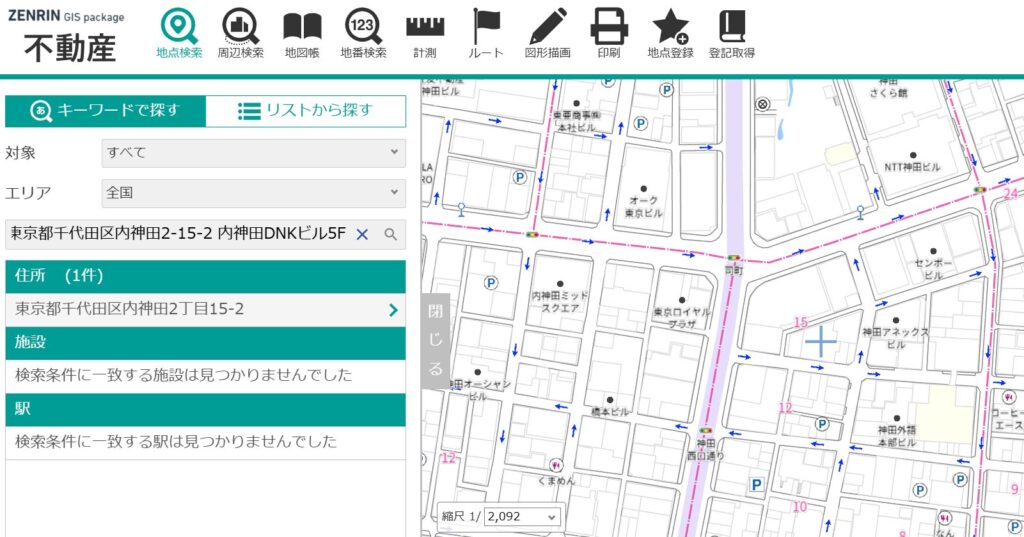Open the エリア dropdown showing 全国
This screenshot has height=537, width=1024.
(x=253, y=193)
